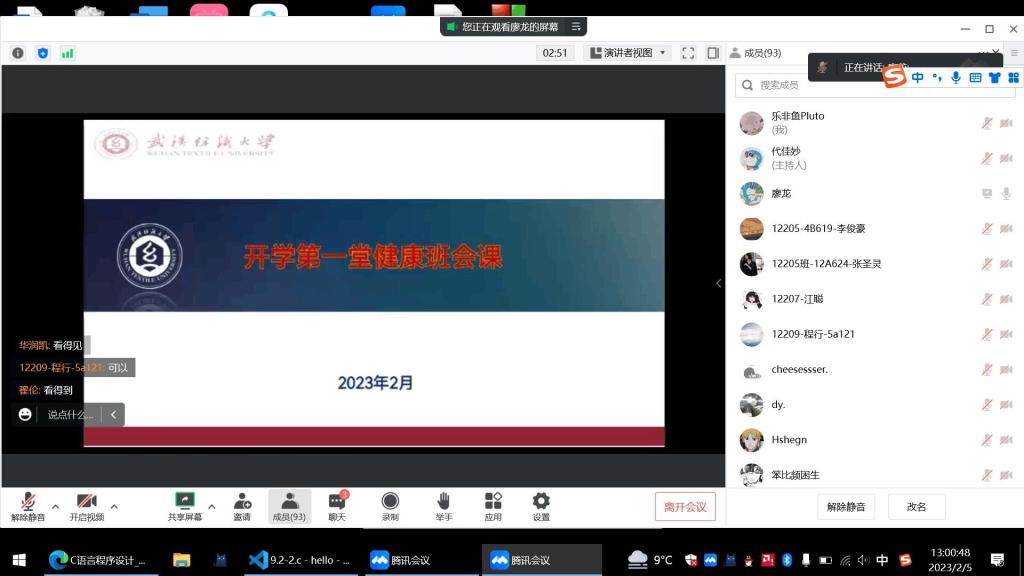Viewport: 1024px width, 576px height.
Task: Open the Invite (邀请) option
Action: pos(242,506)
